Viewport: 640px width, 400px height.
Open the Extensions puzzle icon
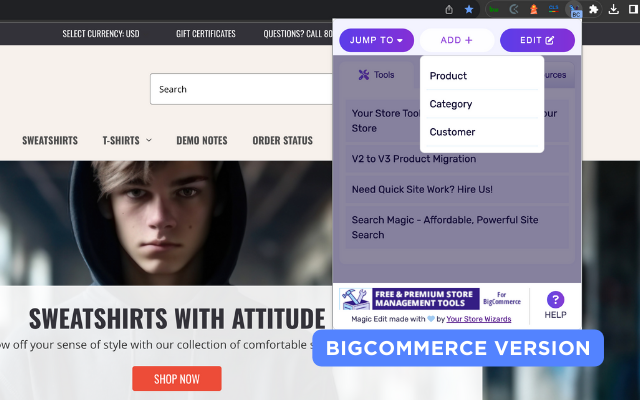[x=593, y=9]
